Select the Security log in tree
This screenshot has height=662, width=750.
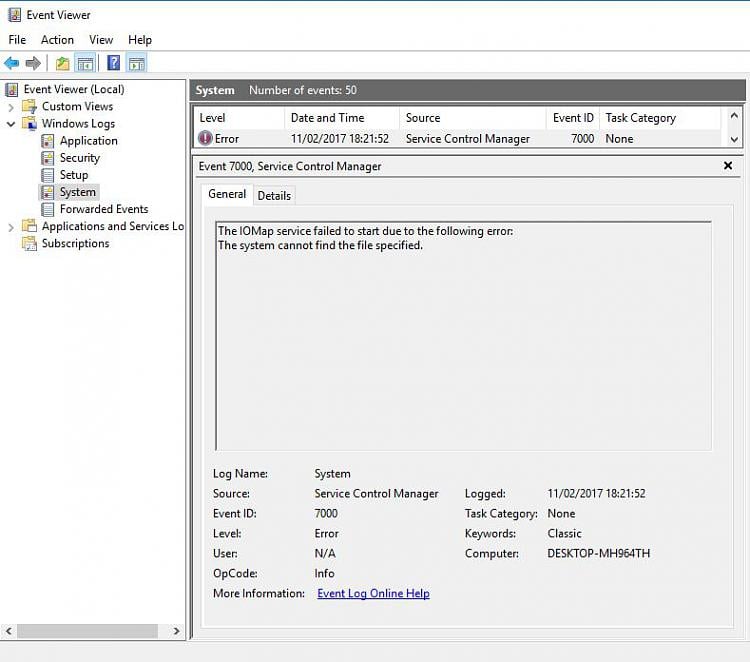[79, 158]
